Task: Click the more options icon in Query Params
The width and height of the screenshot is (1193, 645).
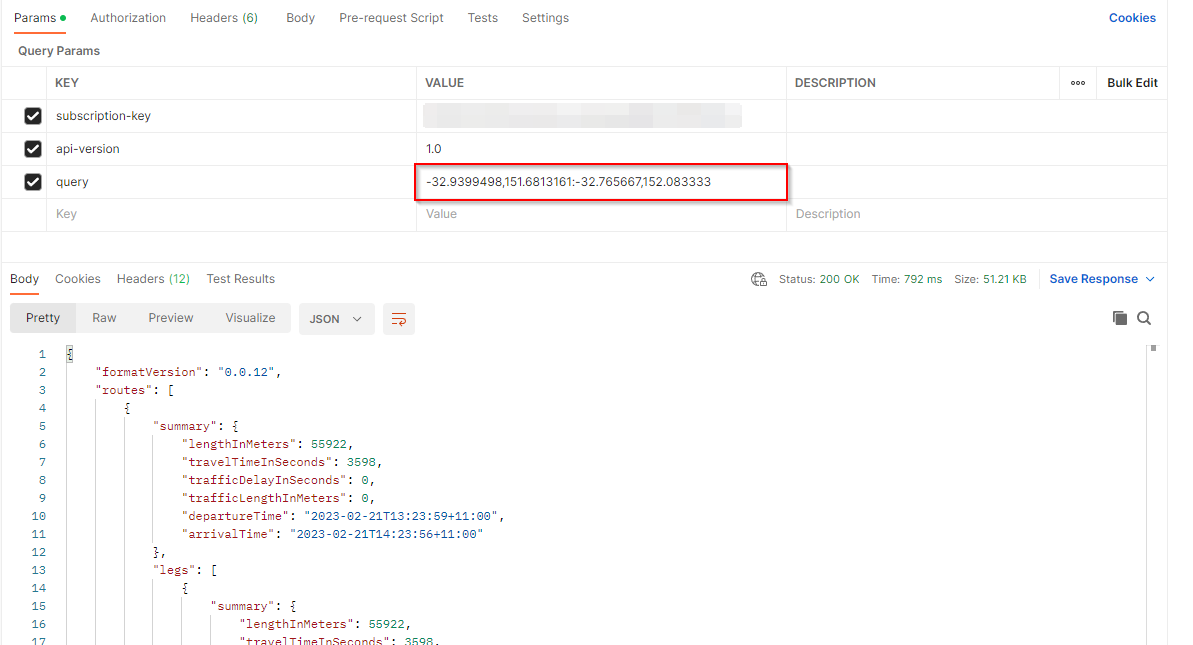Action: 1078,83
